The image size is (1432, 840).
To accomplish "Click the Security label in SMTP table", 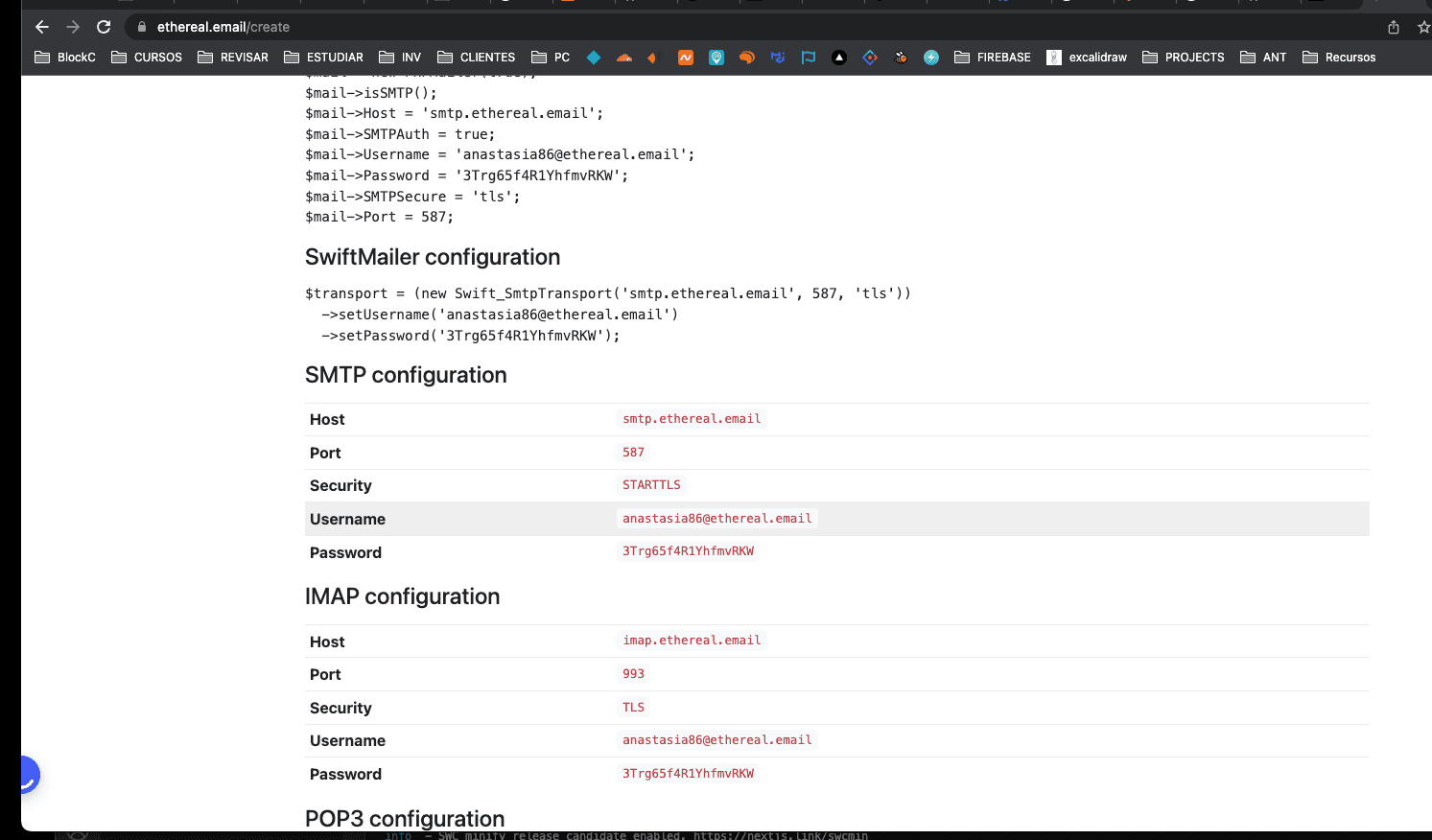I will tap(340, 485).
